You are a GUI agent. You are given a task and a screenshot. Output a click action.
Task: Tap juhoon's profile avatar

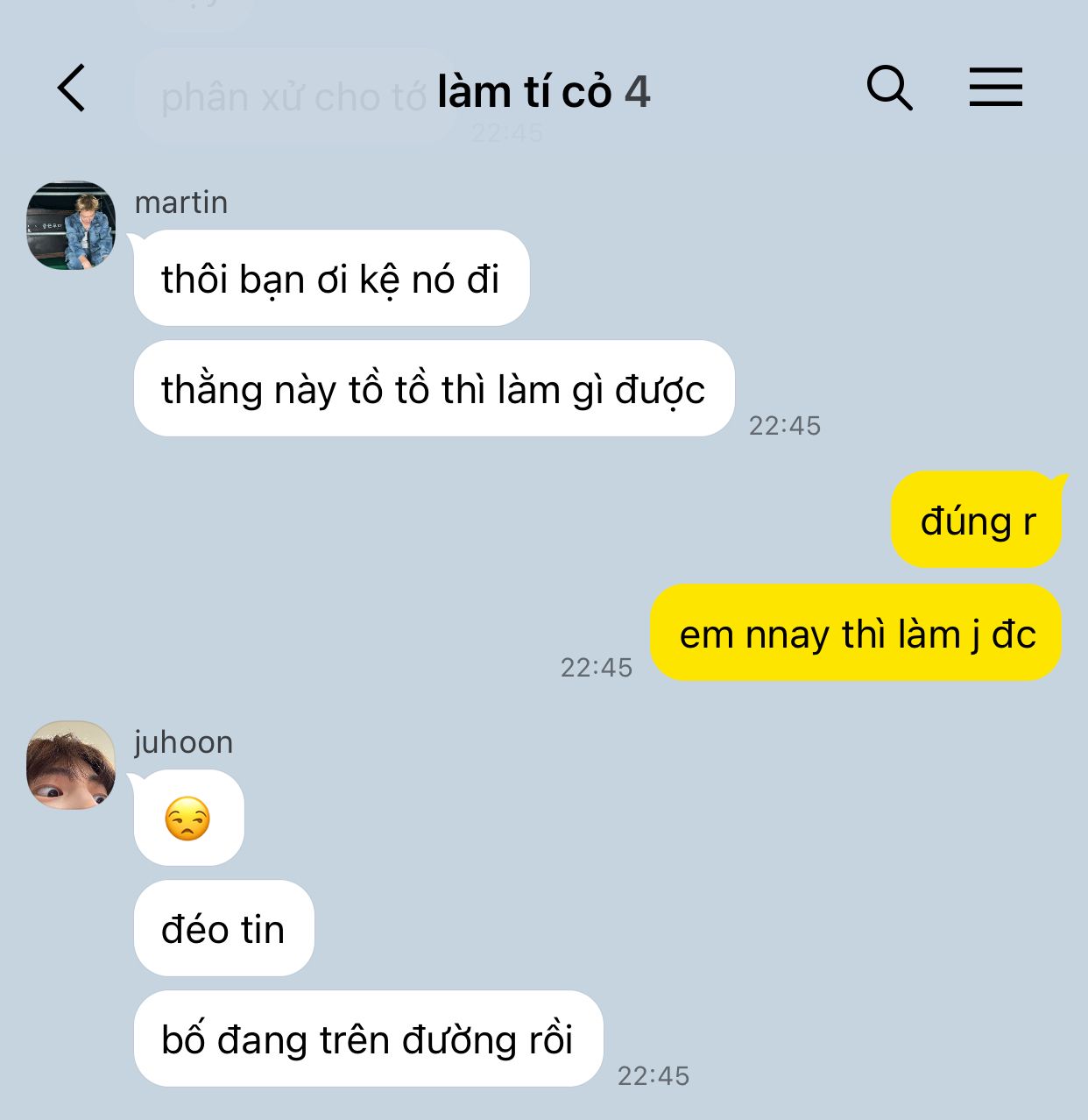point(71,765)
